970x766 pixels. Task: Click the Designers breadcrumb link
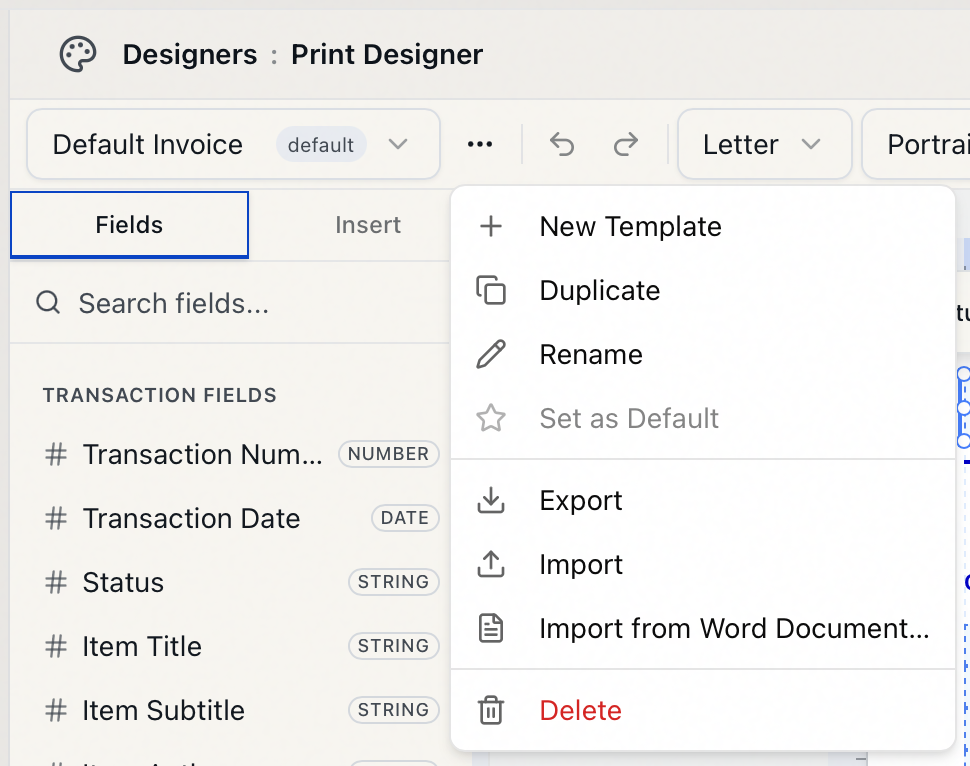(190, 54)
